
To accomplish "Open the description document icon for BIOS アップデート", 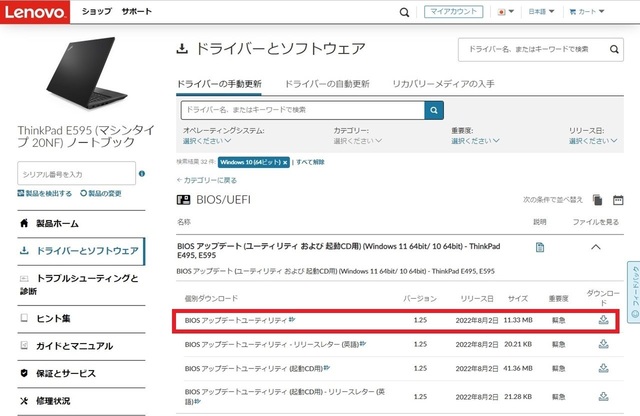I will (x=540, y=247).
